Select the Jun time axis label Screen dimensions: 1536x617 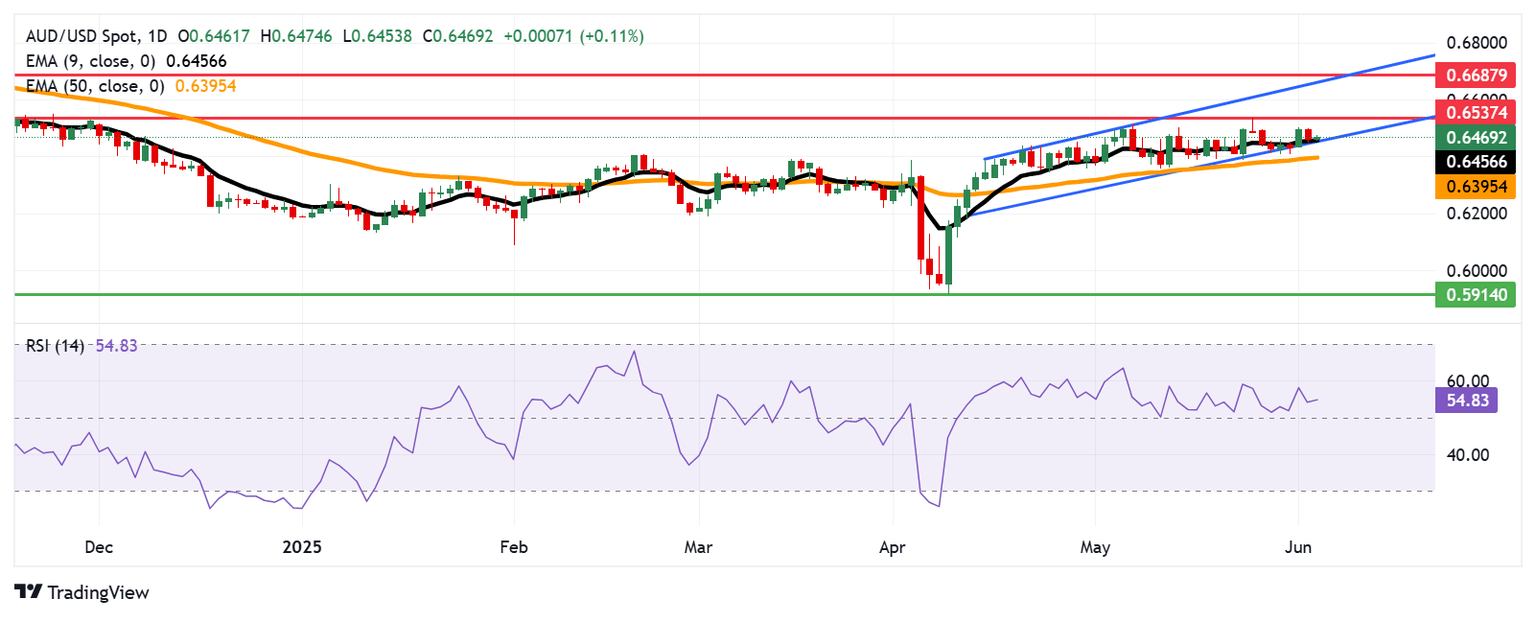coord(1297,547)
